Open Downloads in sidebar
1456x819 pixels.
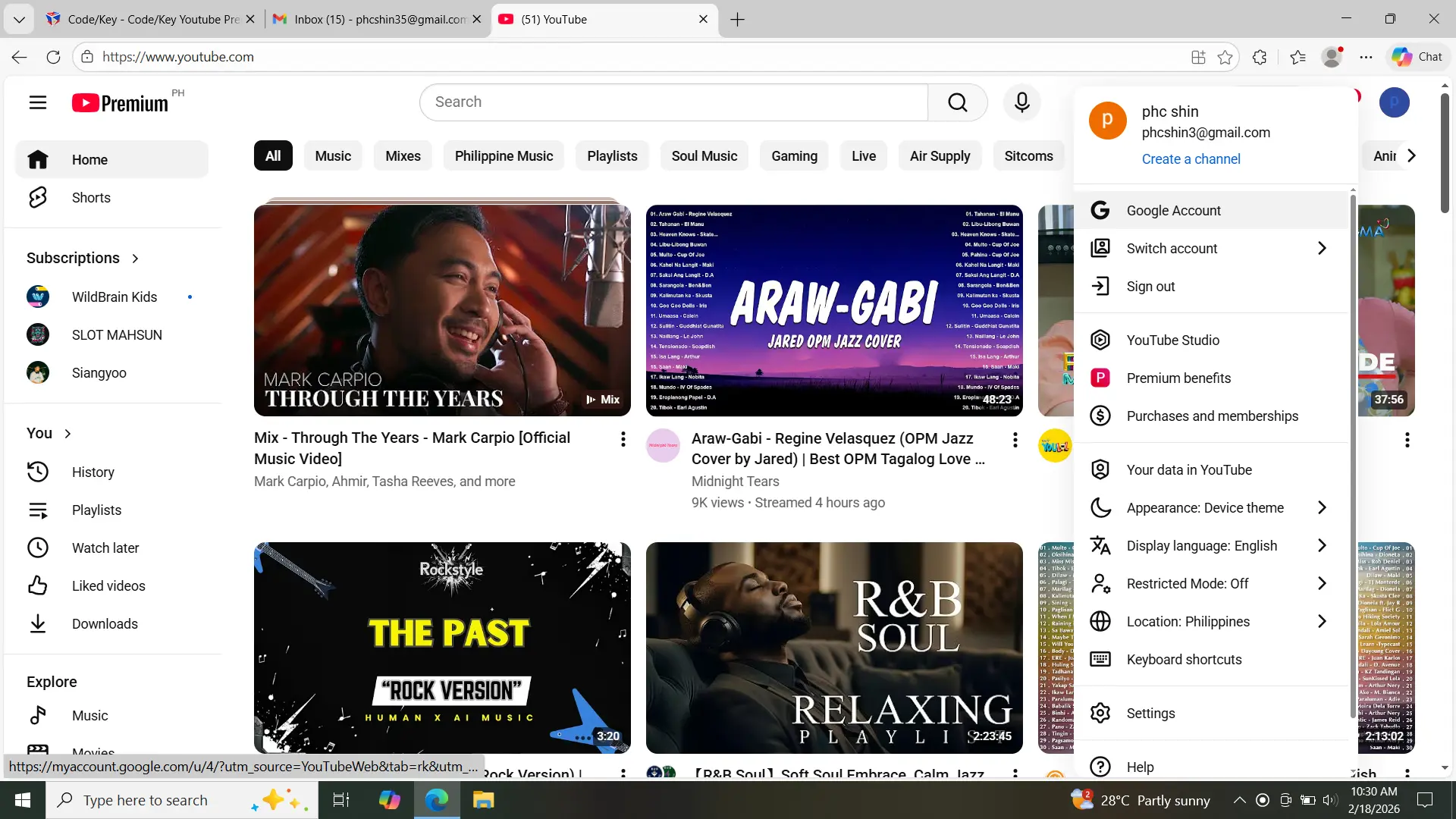point(111,624)
